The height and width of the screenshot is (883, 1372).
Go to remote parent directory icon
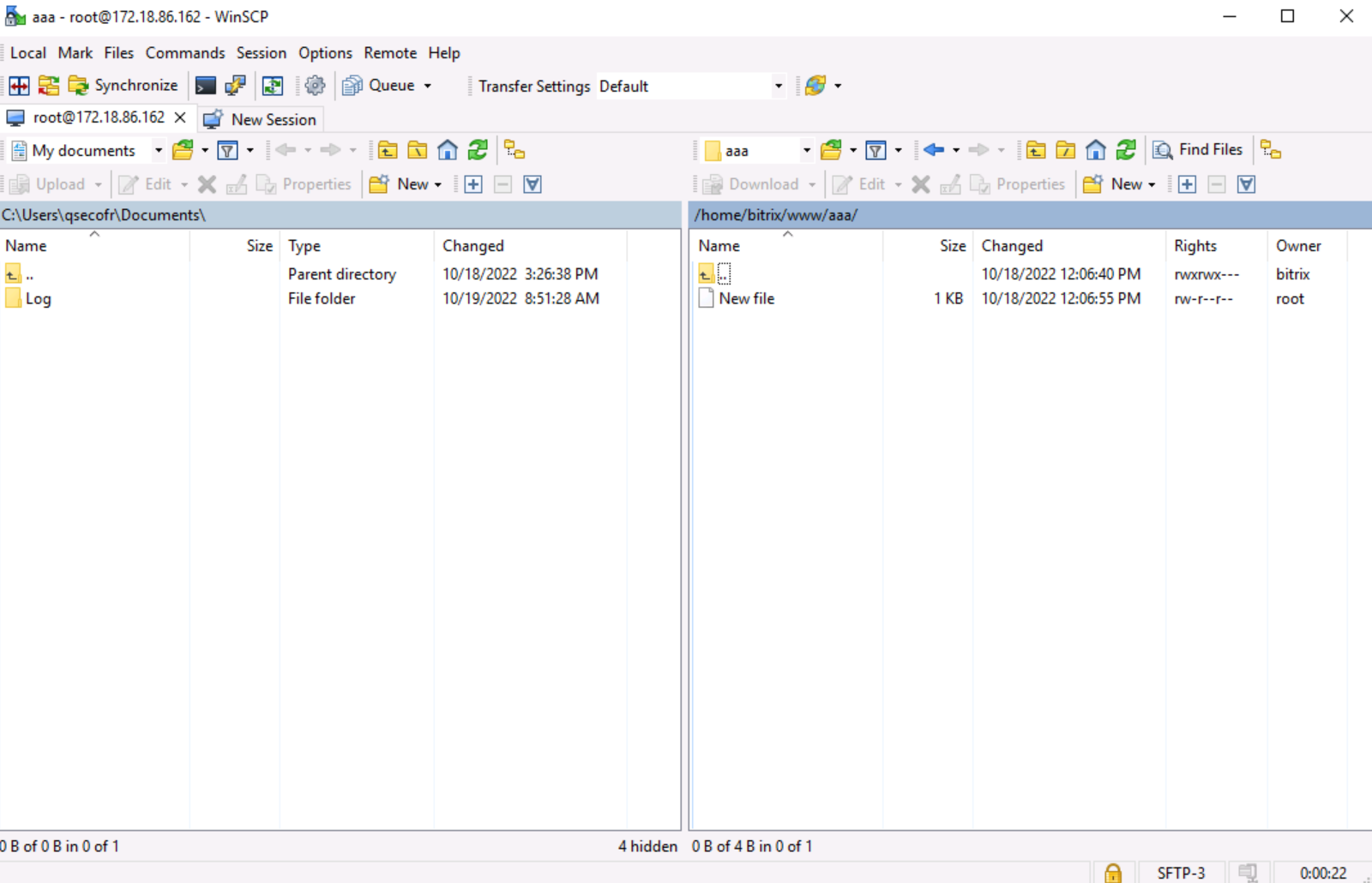(1036, 151)
